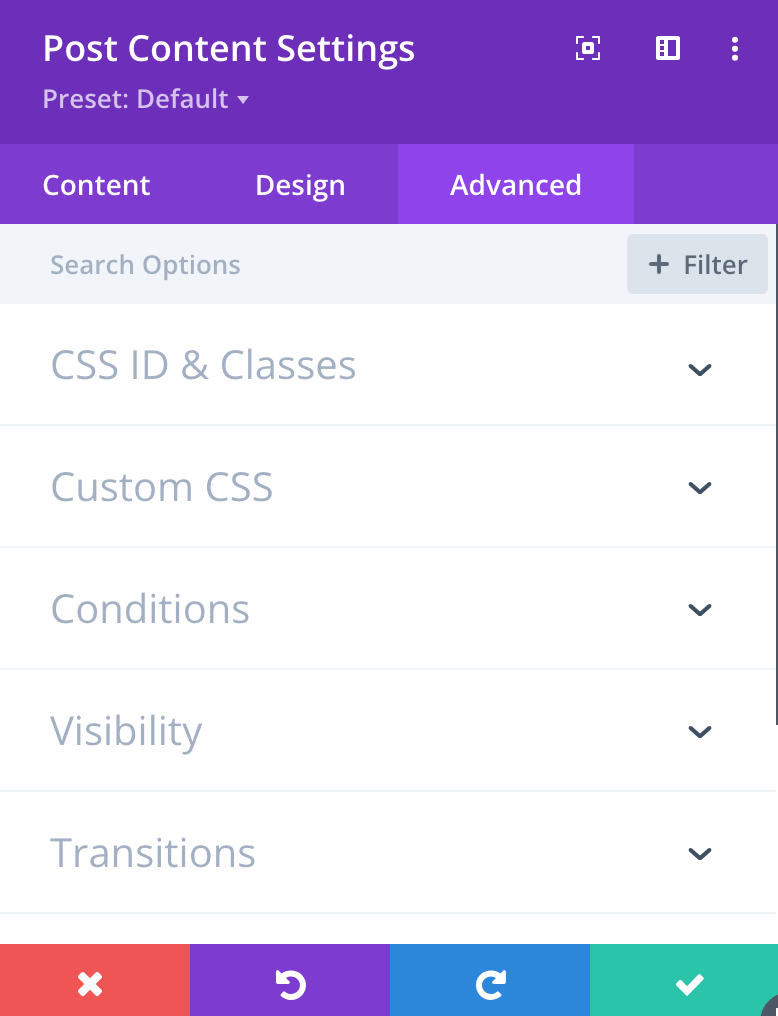Expand the CSS ID & Classes chevron

pyautogui.click(x=699, y=368)
